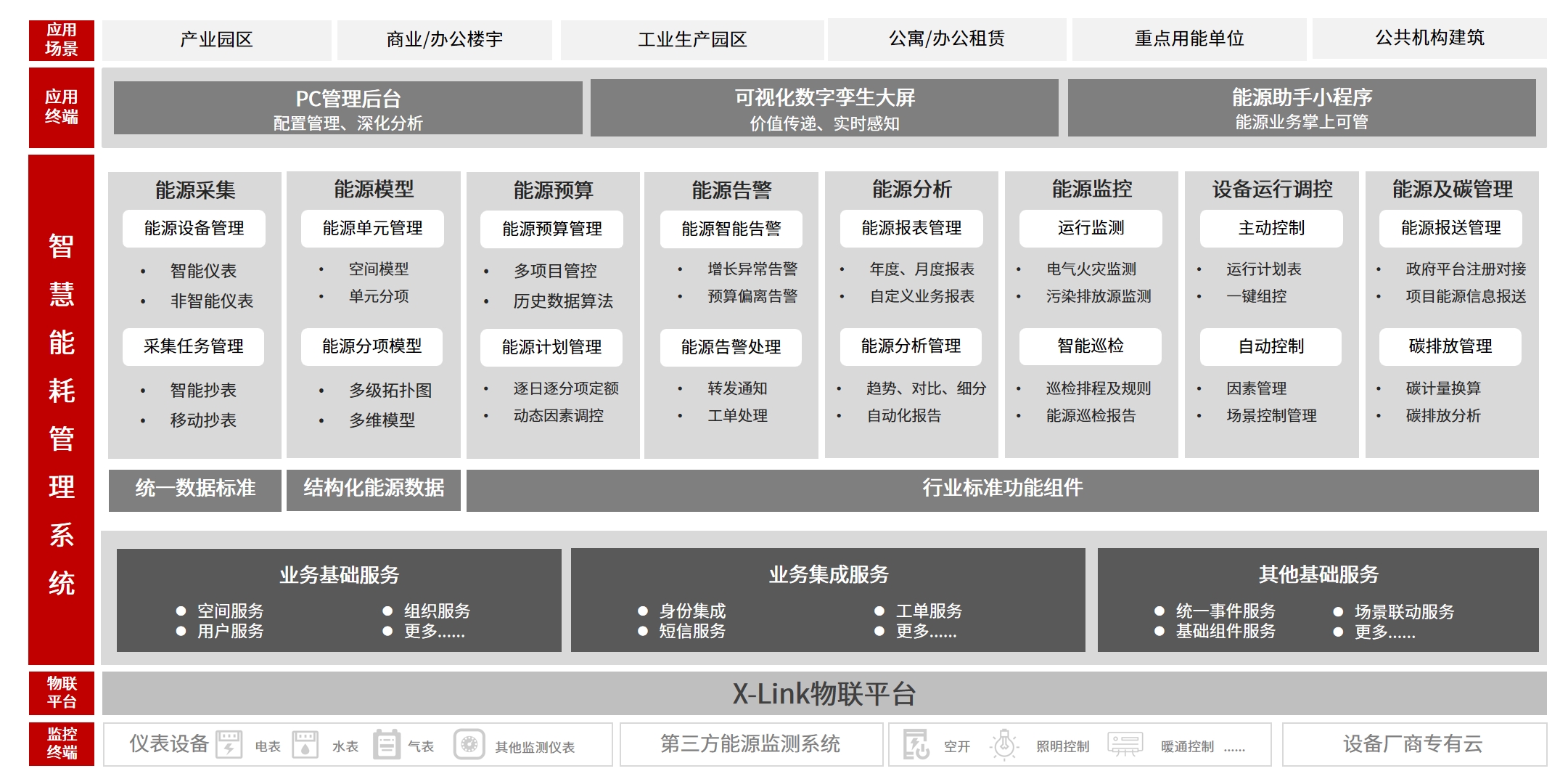This screenshot has height=779, width=1568.
Task: Click the 场景联动服务 service item
Action: coord(1404,612)
